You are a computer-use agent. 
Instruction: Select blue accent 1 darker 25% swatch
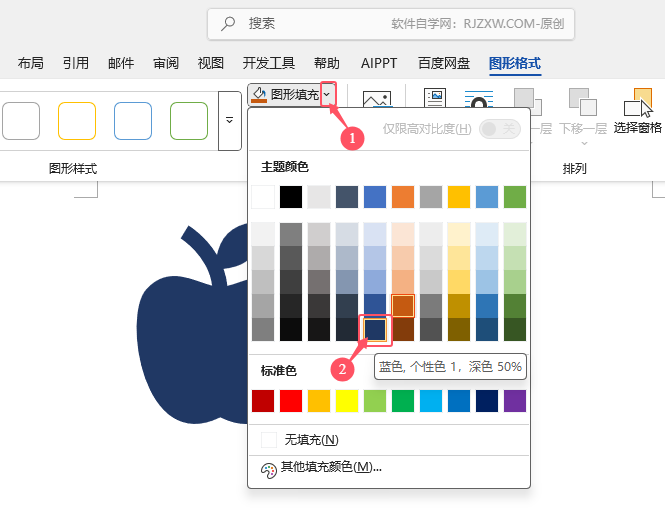(375, 305)
